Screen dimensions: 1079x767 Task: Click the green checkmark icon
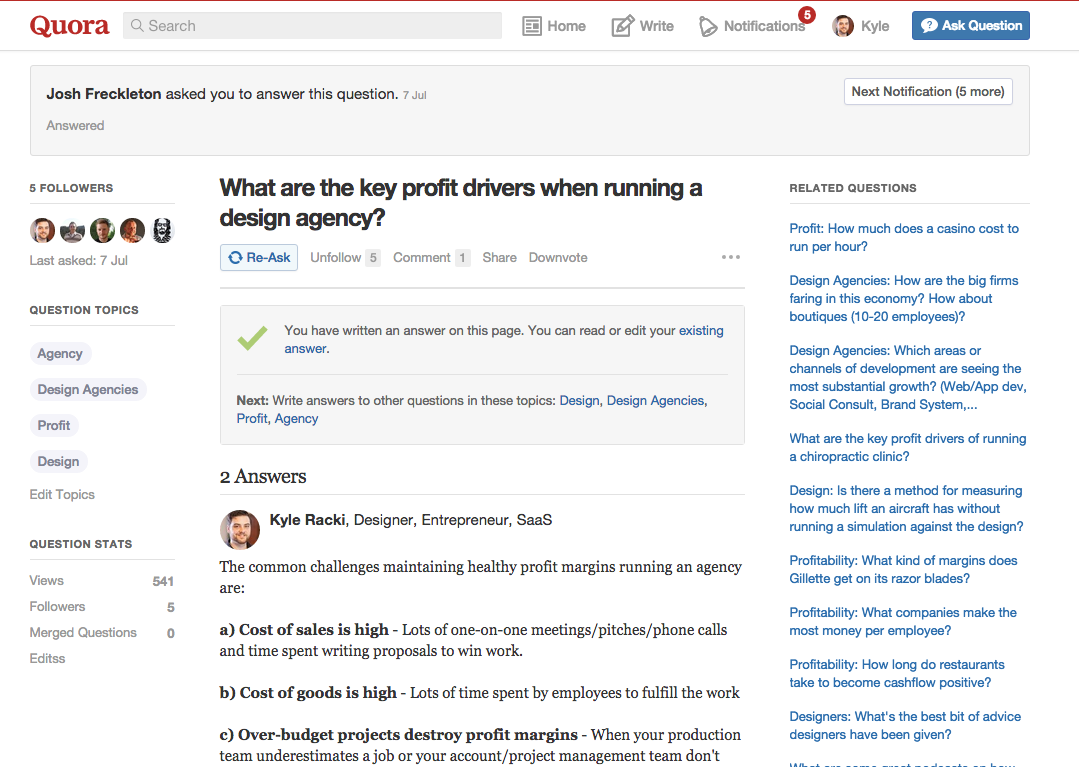click(253, 338)
